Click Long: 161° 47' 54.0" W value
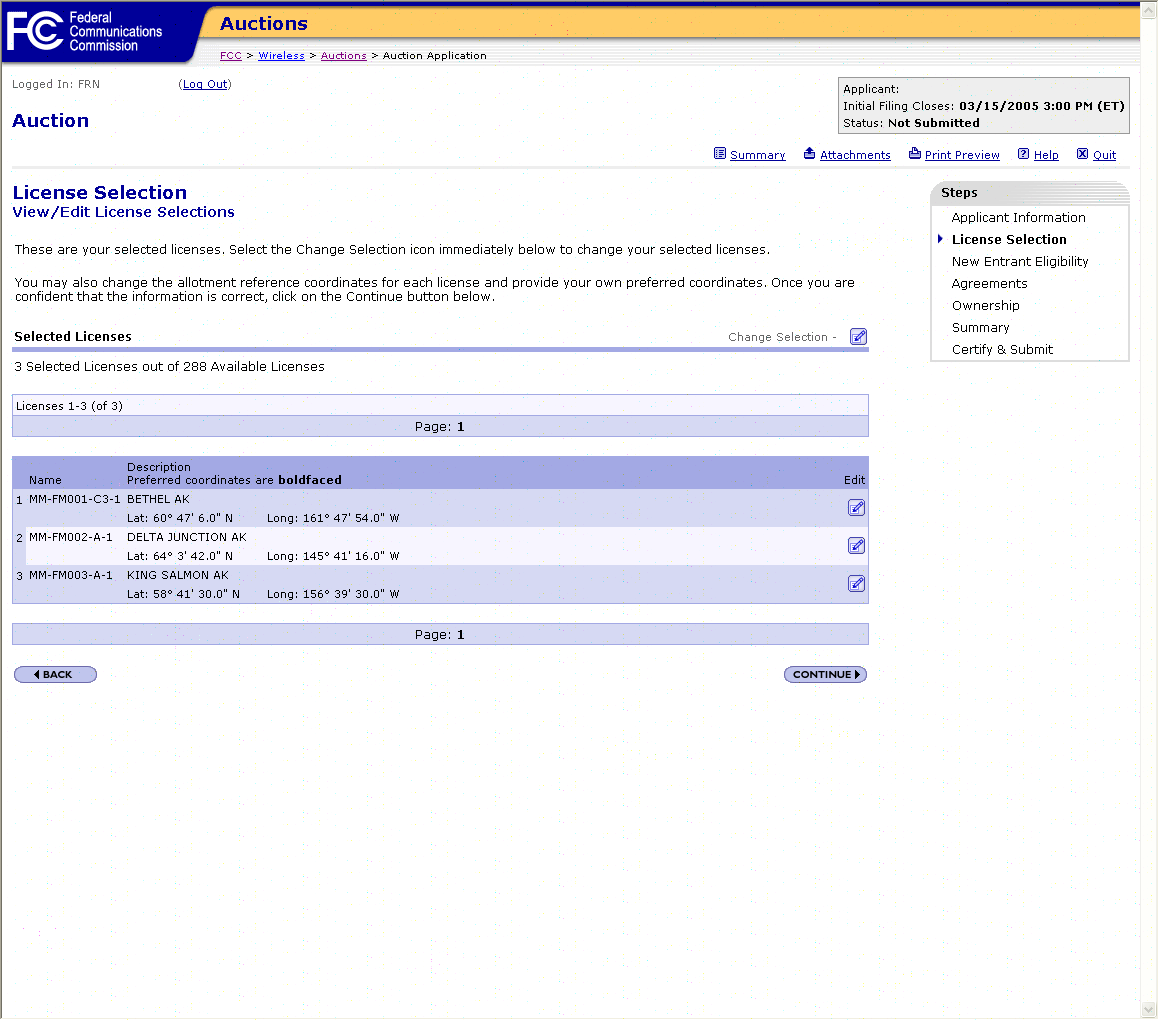 pyautogui.click(x=333, y=519)
